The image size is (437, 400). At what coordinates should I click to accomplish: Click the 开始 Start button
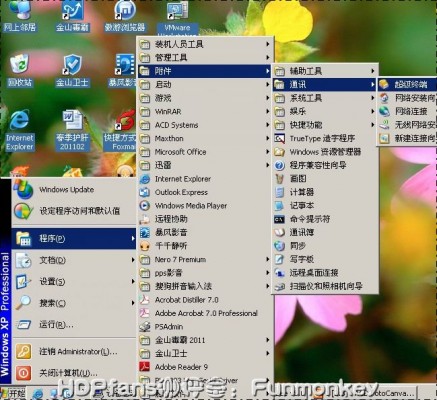[x=13, y=393]
